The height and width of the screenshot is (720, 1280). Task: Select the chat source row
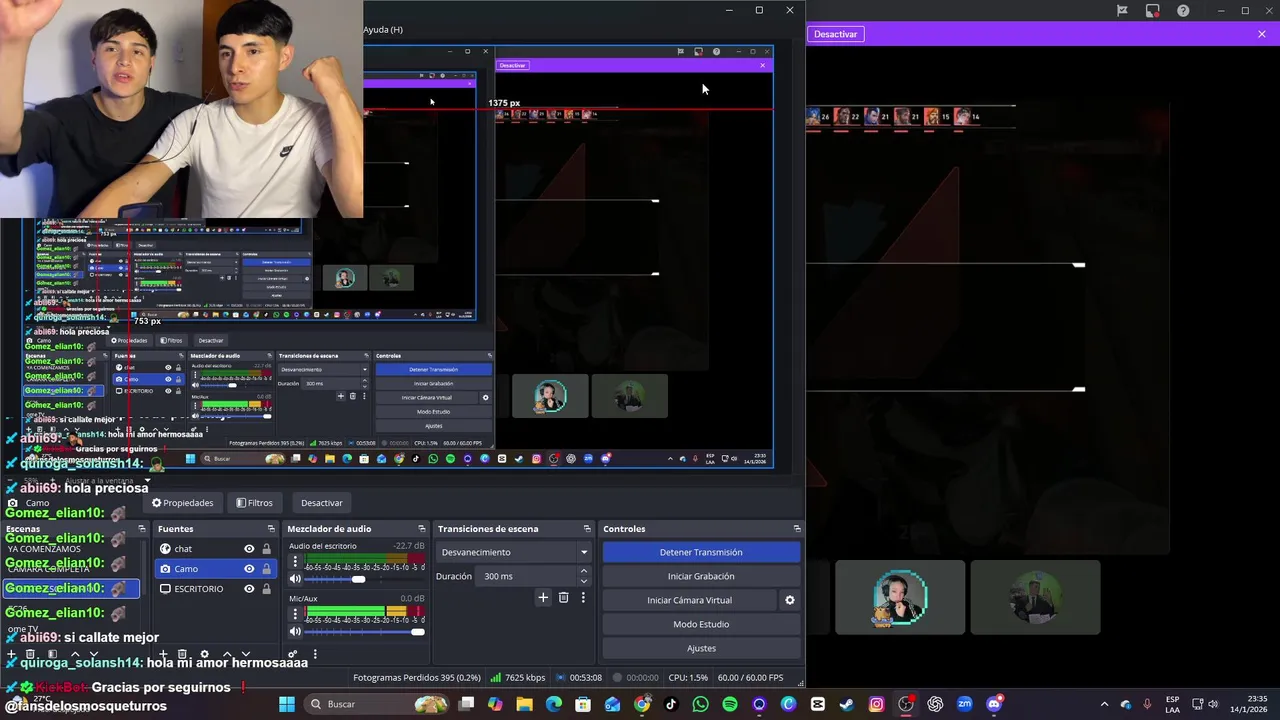[x=215, y=549]
